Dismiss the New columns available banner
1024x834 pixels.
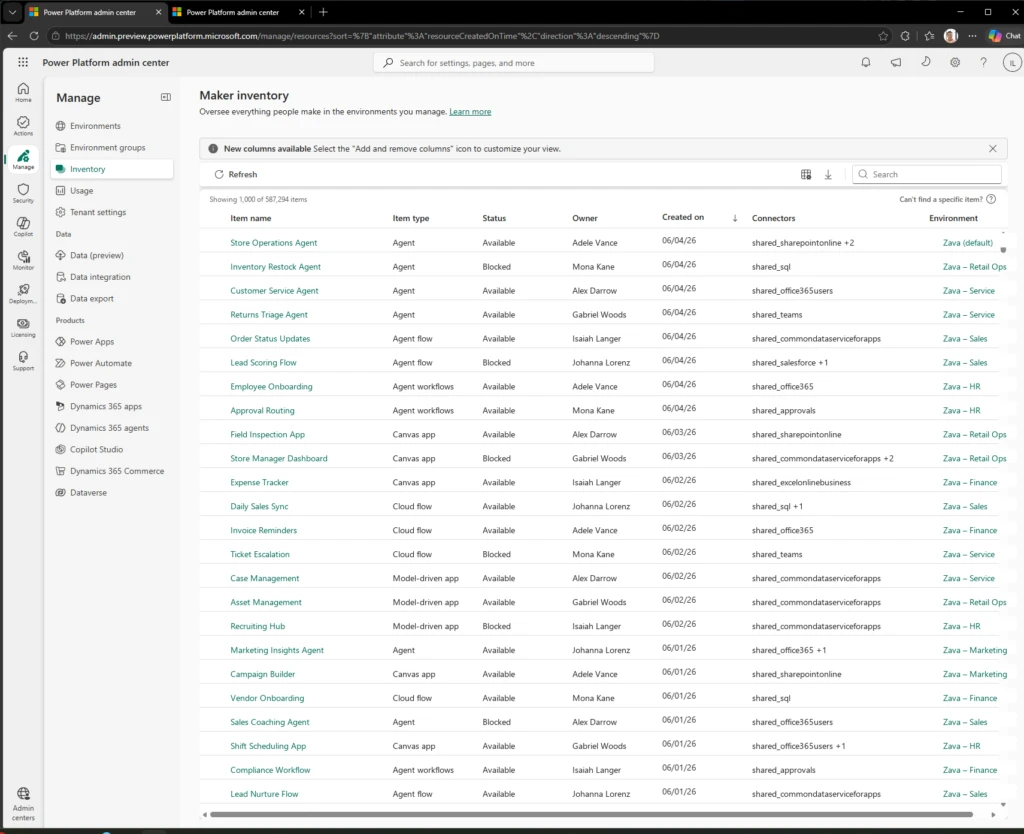click(993, 149)
